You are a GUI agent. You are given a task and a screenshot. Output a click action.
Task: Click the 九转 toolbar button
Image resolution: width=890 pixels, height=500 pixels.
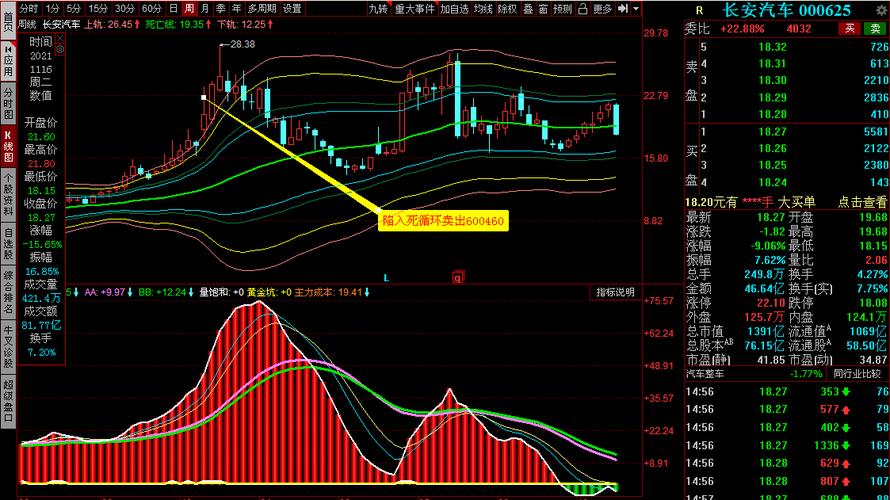click(378, 9)
